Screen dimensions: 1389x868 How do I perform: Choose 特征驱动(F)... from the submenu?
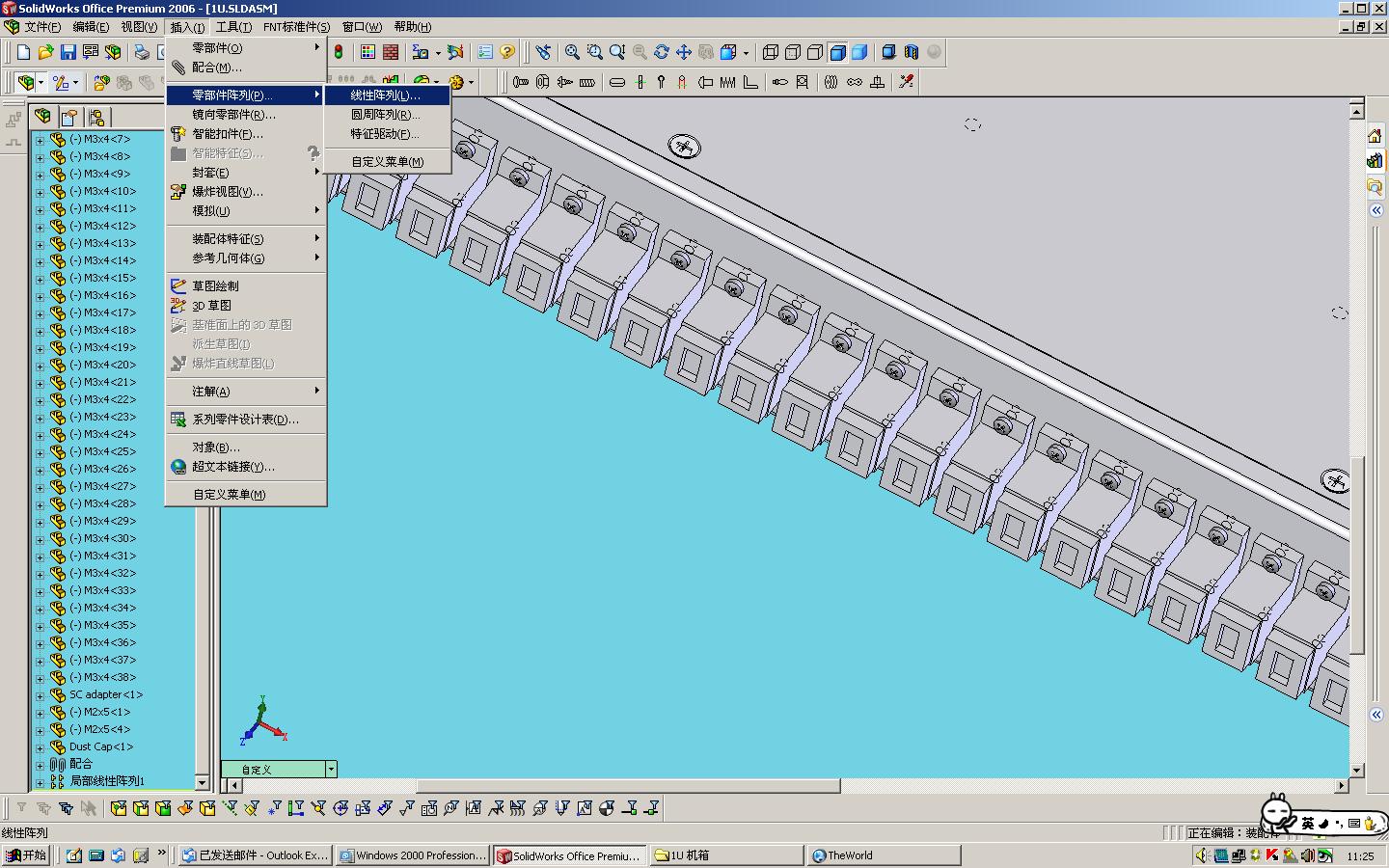pyautogui.click(x=388, y=134)
